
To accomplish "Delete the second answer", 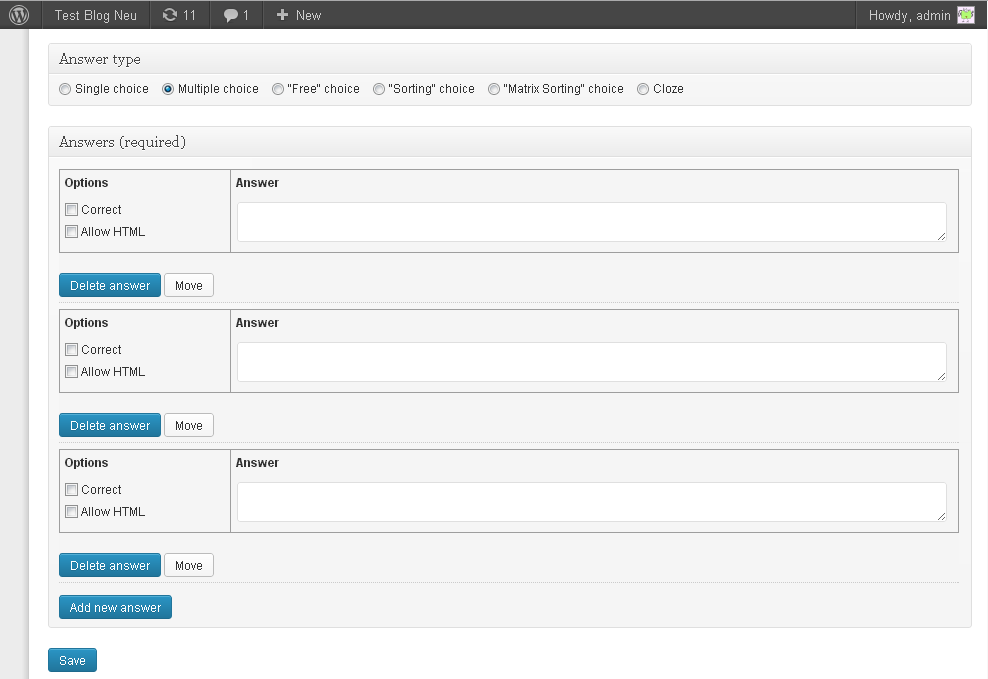I will click(110, 426).
